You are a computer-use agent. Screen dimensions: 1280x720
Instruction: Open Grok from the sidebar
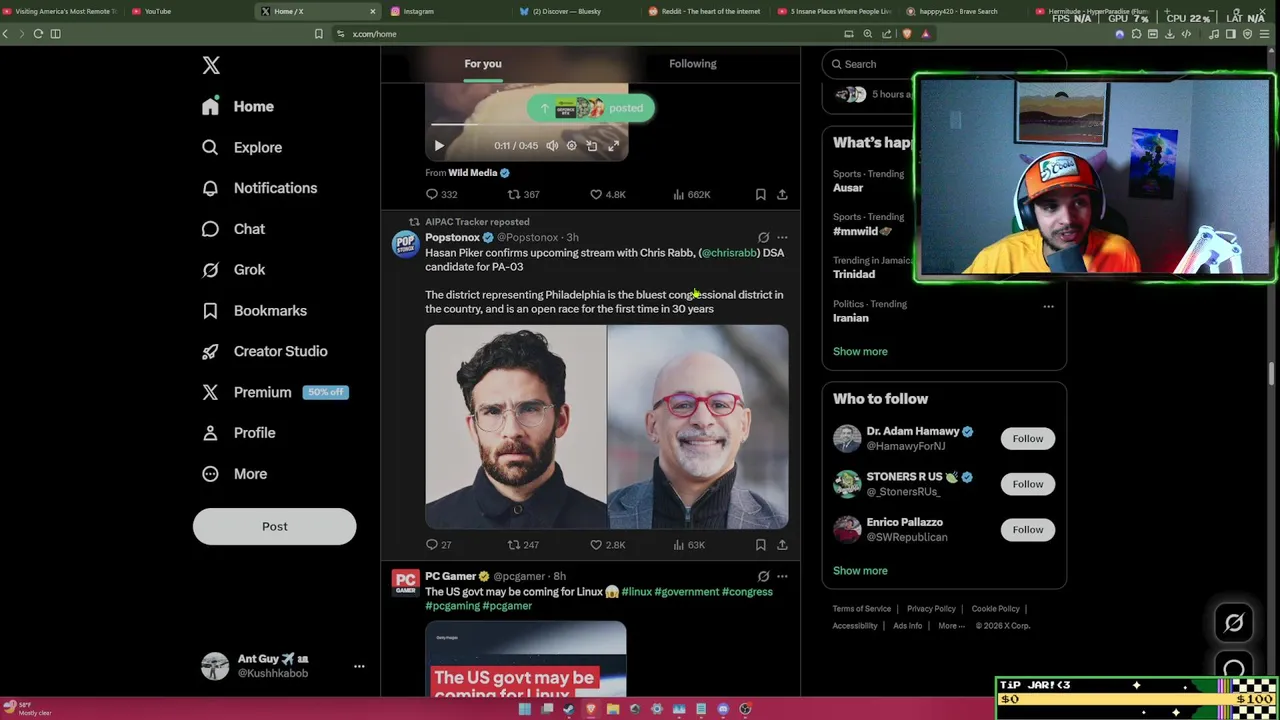pos(233,270)
